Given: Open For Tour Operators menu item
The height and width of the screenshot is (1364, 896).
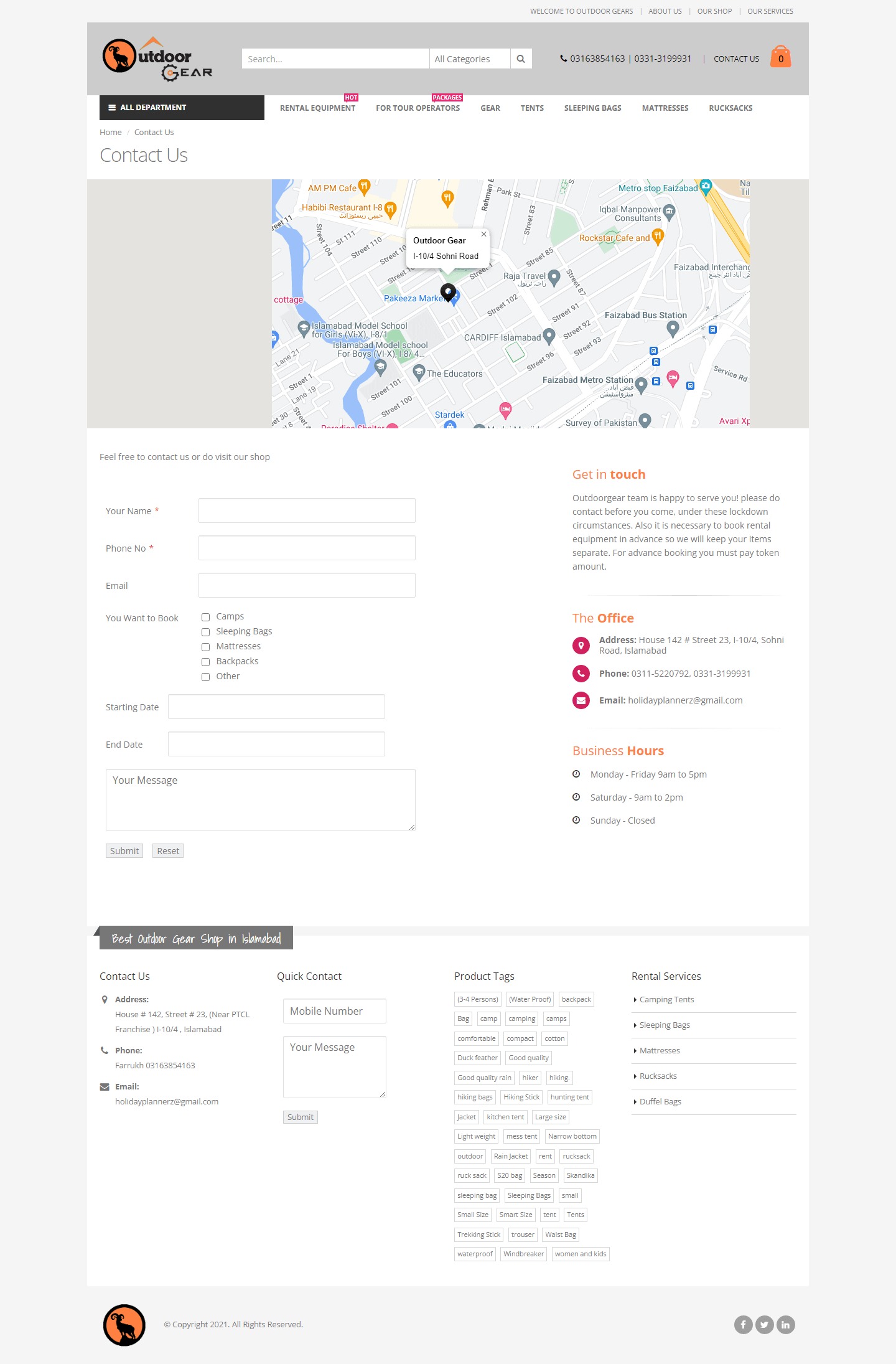Looking at the screenshot, I should [418, 108].
